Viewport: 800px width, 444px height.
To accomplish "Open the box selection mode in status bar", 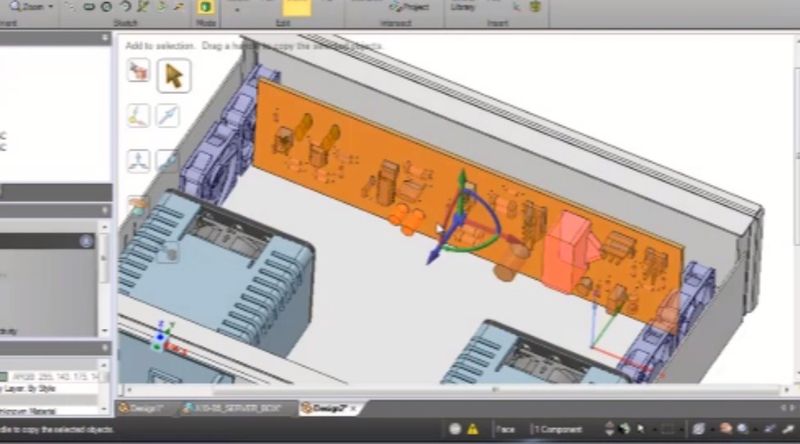I will [667, 429].
